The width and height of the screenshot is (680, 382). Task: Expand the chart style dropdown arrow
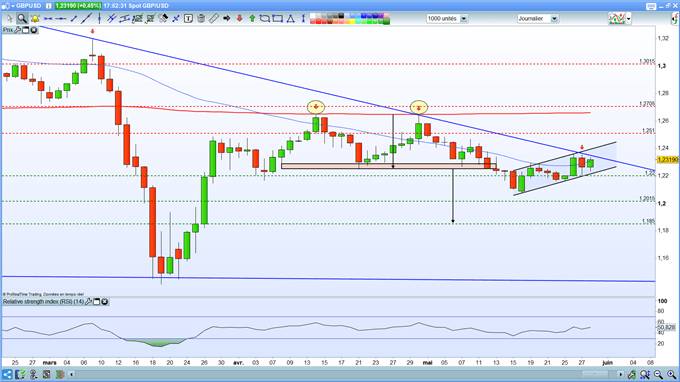click(x=628, y=19)
